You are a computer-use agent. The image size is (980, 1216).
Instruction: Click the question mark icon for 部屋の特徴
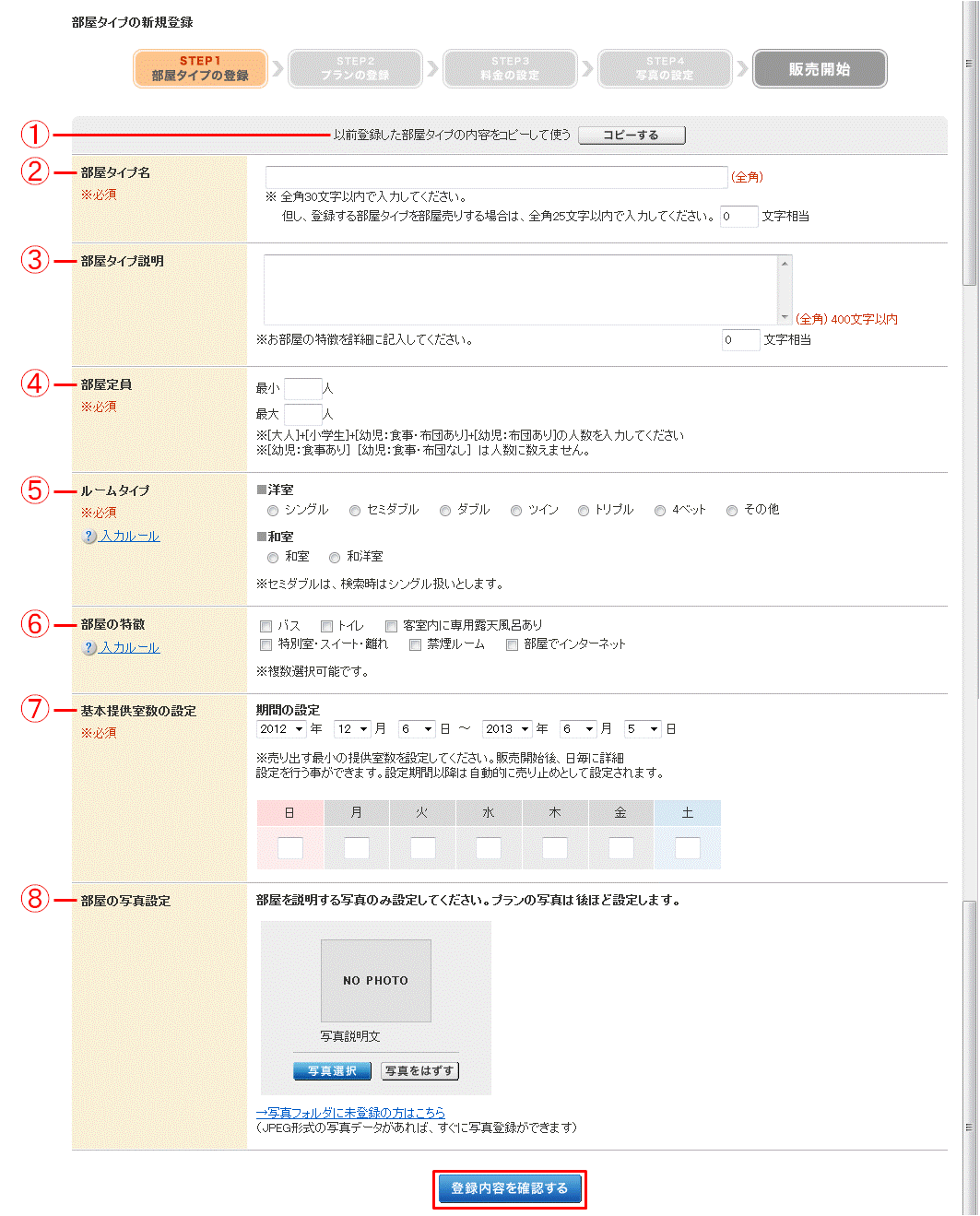pos(88,647)
